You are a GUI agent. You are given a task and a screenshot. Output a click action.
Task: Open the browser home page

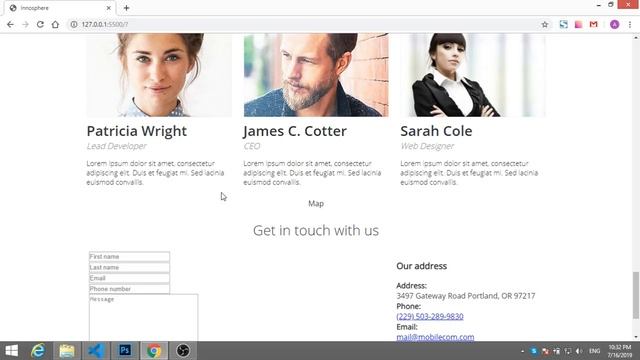[x=55, y=24]
